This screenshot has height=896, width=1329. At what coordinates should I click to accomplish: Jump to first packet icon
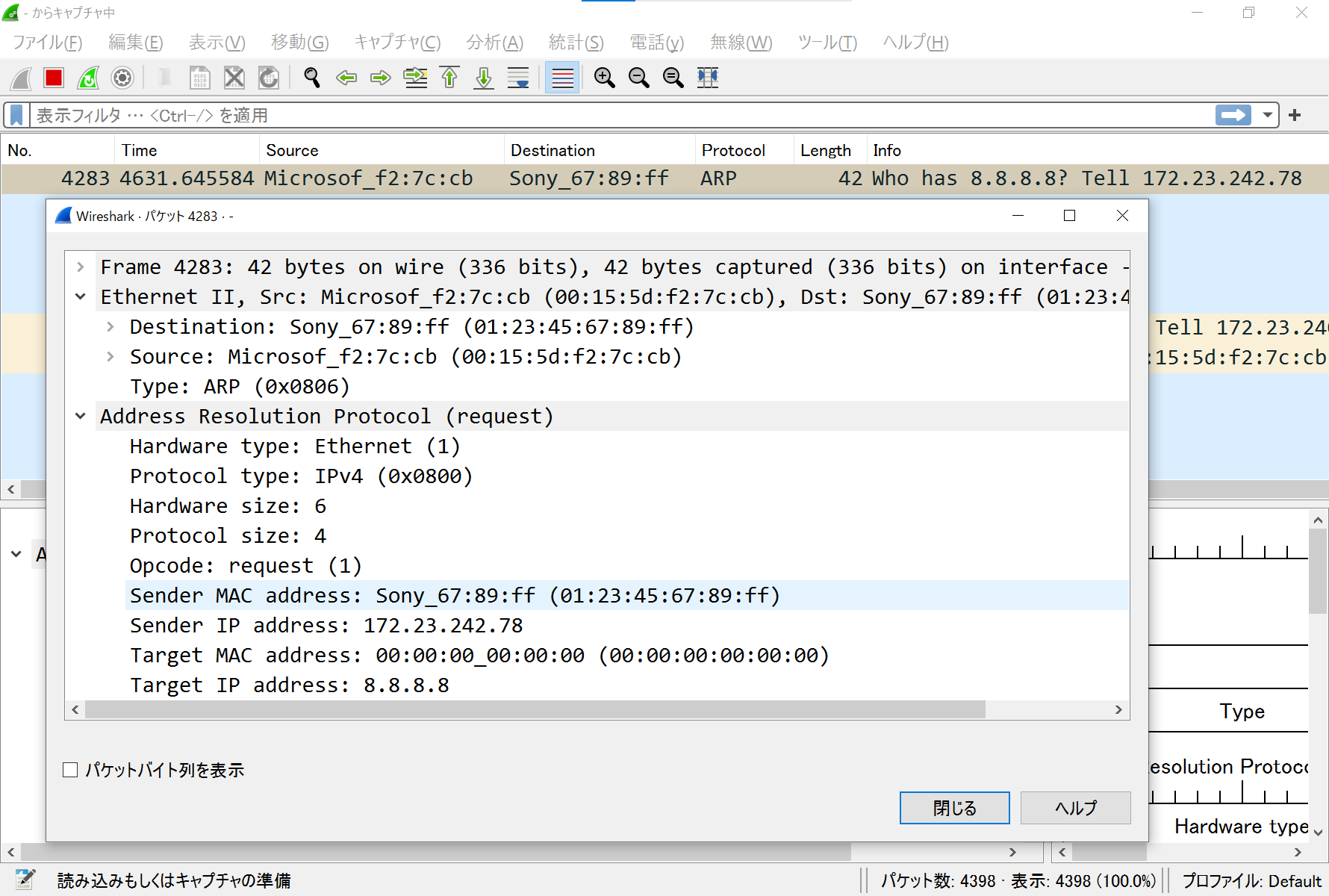point(449,78)
